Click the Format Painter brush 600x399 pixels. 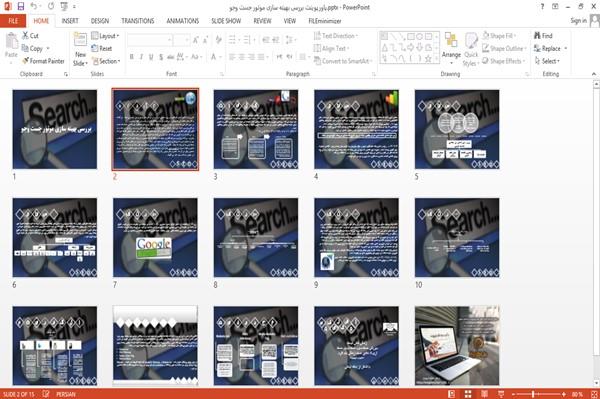43,61
